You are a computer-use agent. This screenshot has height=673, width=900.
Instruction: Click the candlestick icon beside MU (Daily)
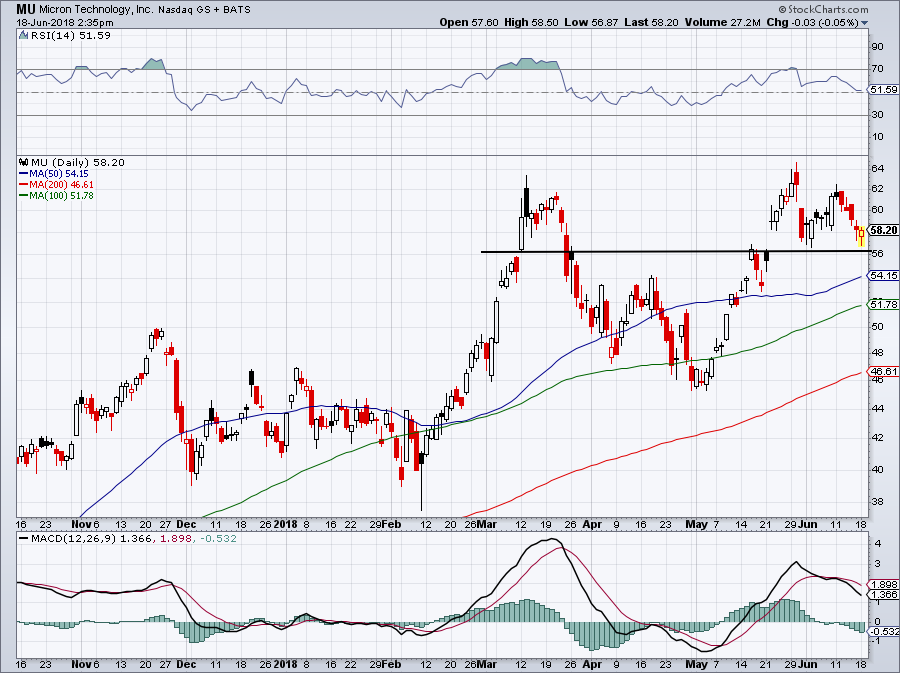pos(23,162)
